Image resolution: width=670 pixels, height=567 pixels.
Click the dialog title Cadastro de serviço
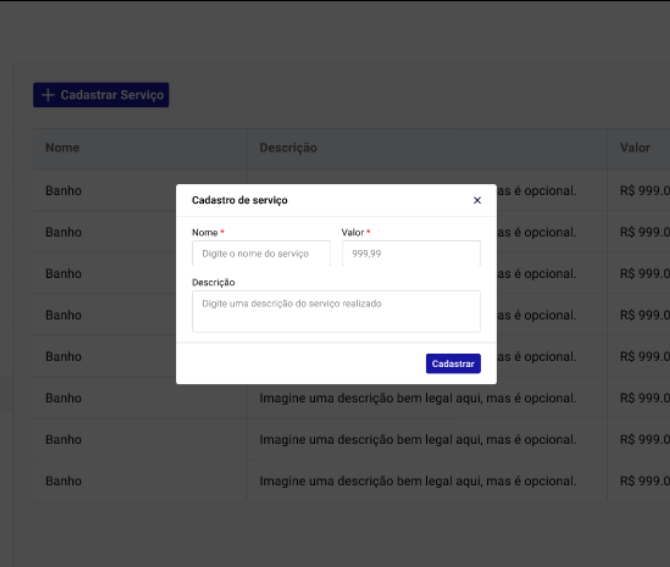(239, 200)
